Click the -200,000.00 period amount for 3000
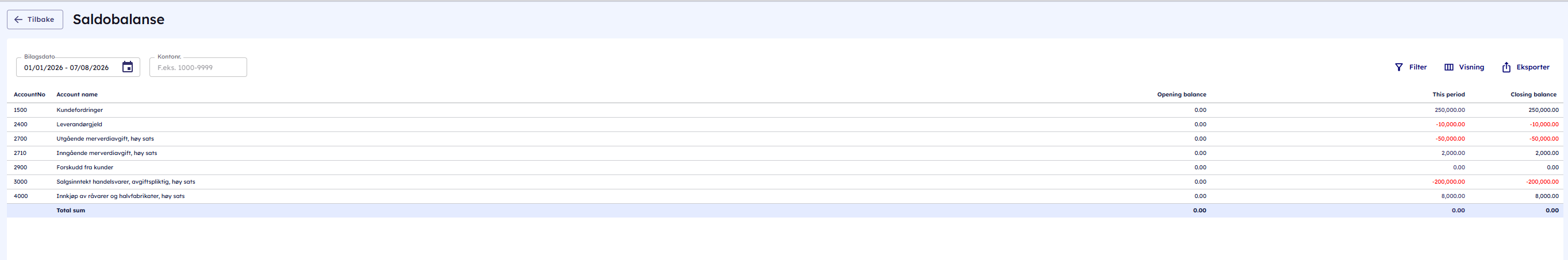Screen dimensions: 1568x260 [x=1448, y=181]
